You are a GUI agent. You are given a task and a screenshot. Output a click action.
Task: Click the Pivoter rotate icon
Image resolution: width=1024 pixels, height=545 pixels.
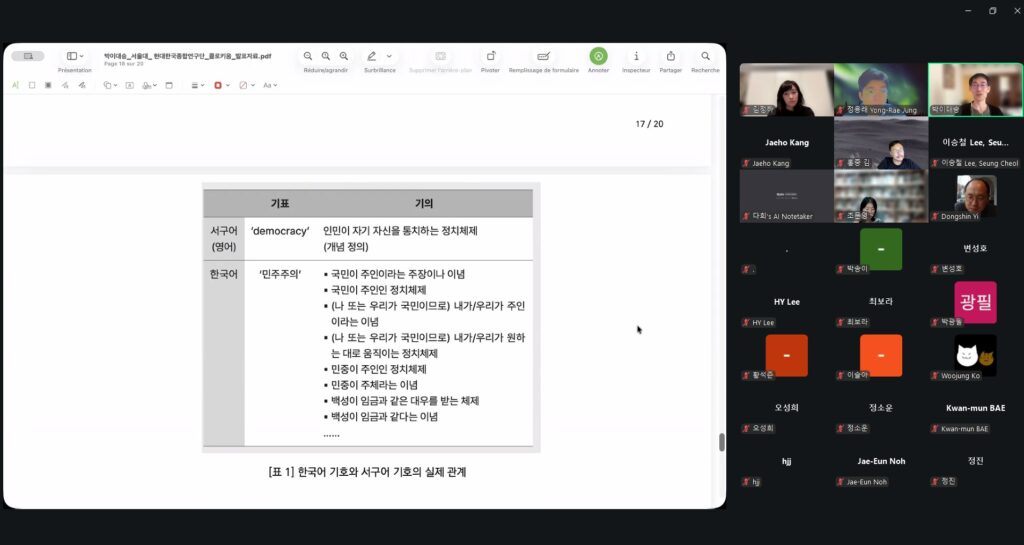490,56
